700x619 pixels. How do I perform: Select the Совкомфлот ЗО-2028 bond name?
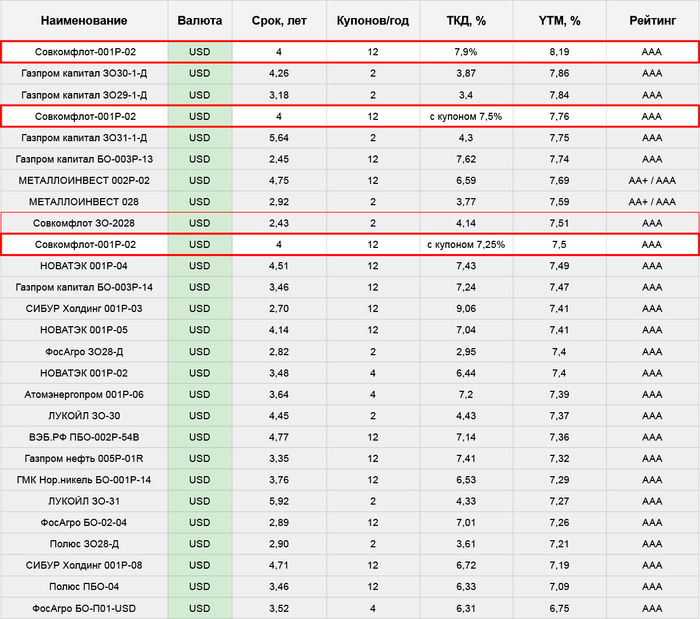point(85,223)
